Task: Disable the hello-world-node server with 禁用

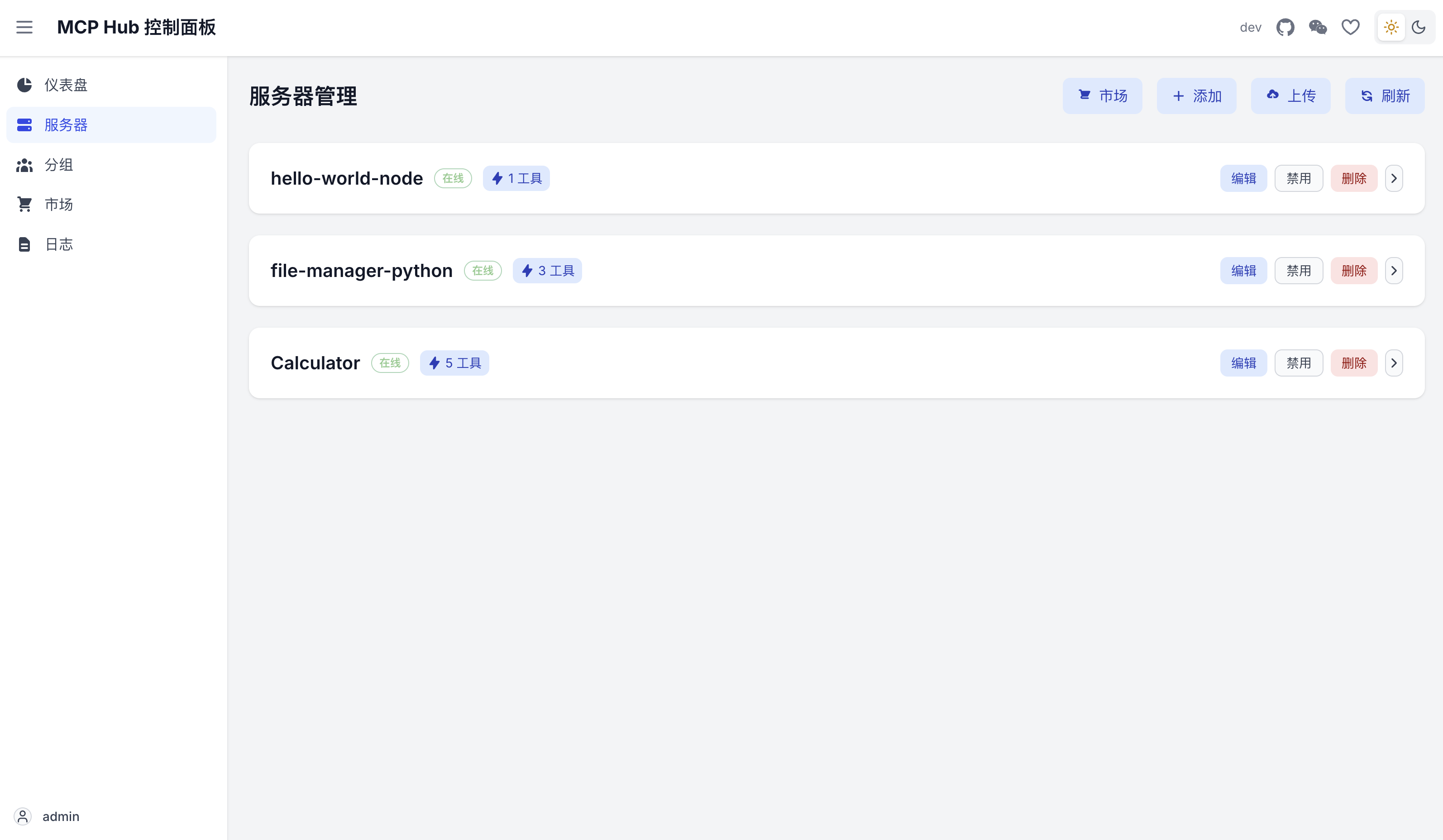Action: click(x=1298, y=178)
